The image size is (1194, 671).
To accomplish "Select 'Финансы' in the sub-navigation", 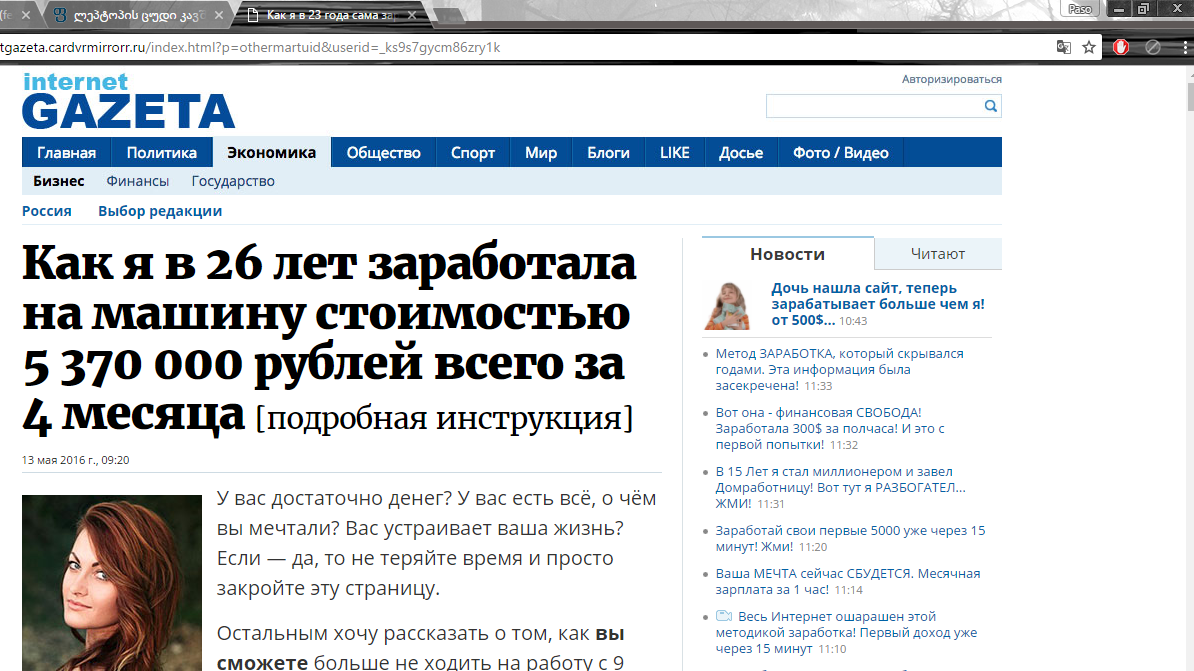I will pos(138,181).
